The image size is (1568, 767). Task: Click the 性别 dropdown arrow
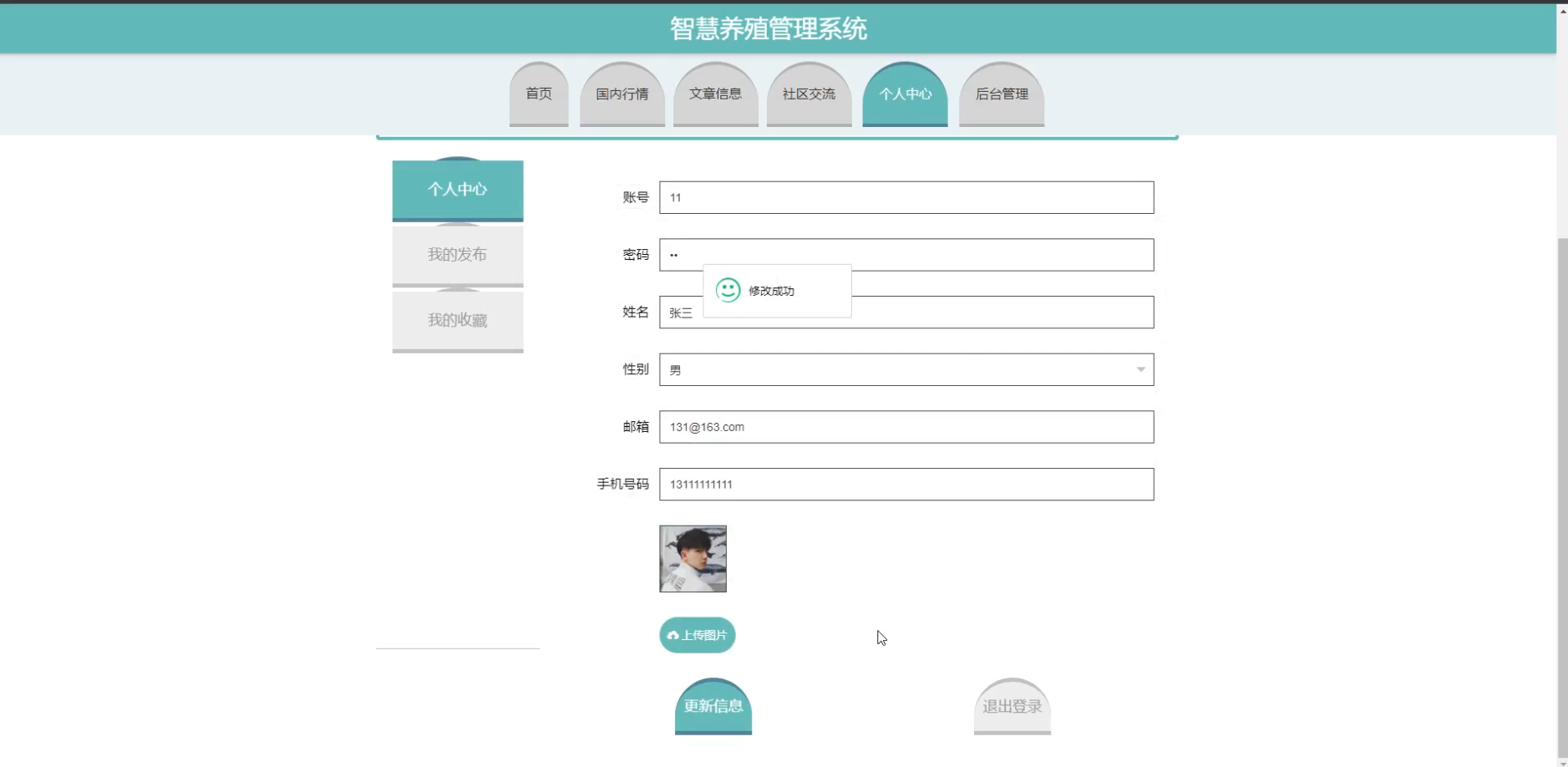tap(1140, 369)
